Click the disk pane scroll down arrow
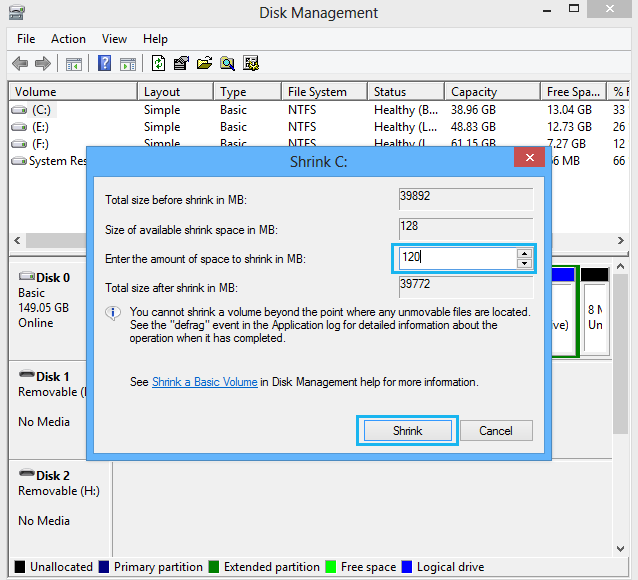The height and width of the screenshot is (580, 638). click(621, 549)
